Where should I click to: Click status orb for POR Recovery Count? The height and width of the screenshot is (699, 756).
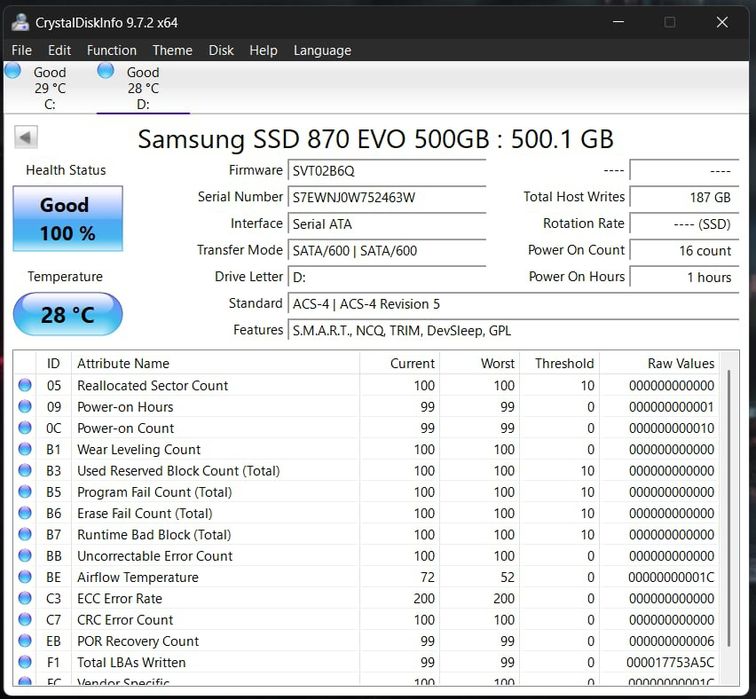[x=25, y=641]
